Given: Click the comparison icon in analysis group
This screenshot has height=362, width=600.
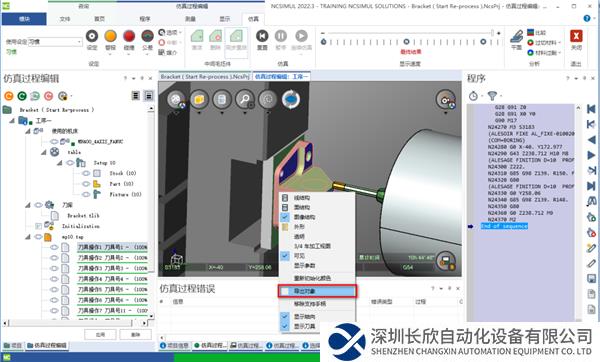Looking at the screenshot, I should point(530,33).
